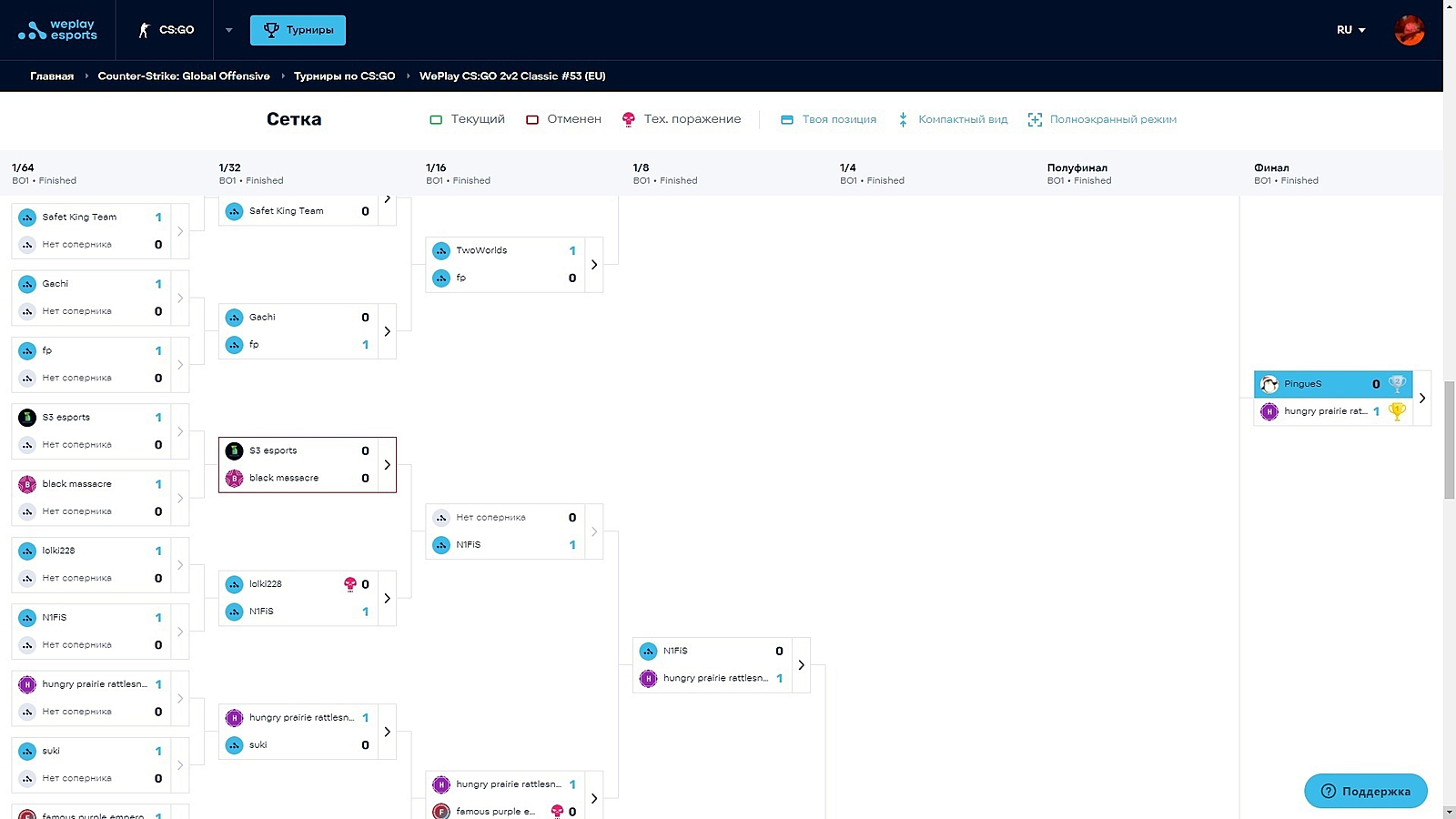Click the PingueS team avatar in final
This screenshot has width=1456, height=819.
[1269, 384]
